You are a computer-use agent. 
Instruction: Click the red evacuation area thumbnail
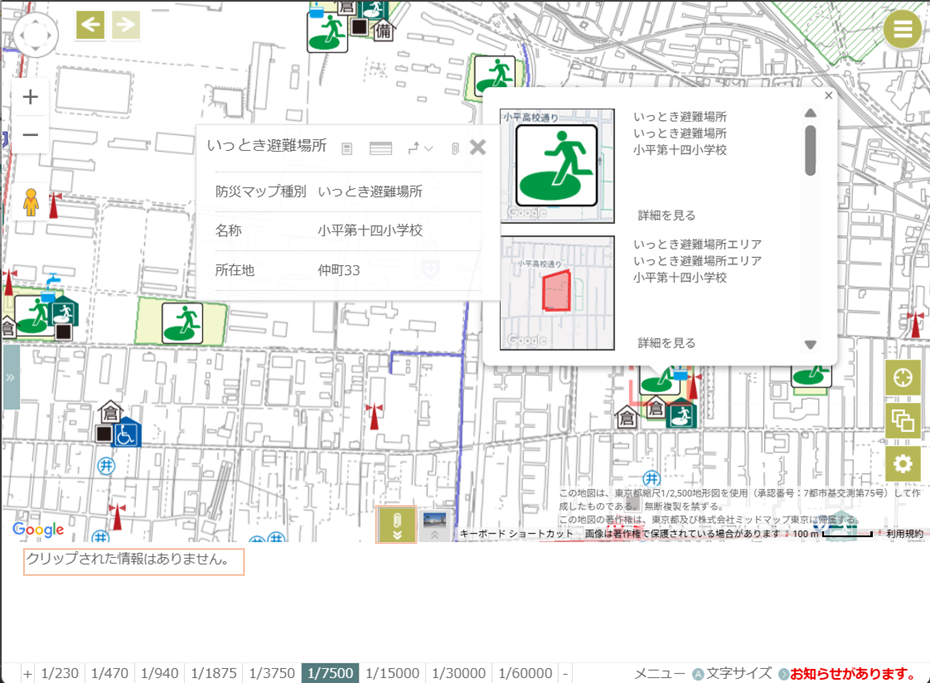tap(557, 292)
